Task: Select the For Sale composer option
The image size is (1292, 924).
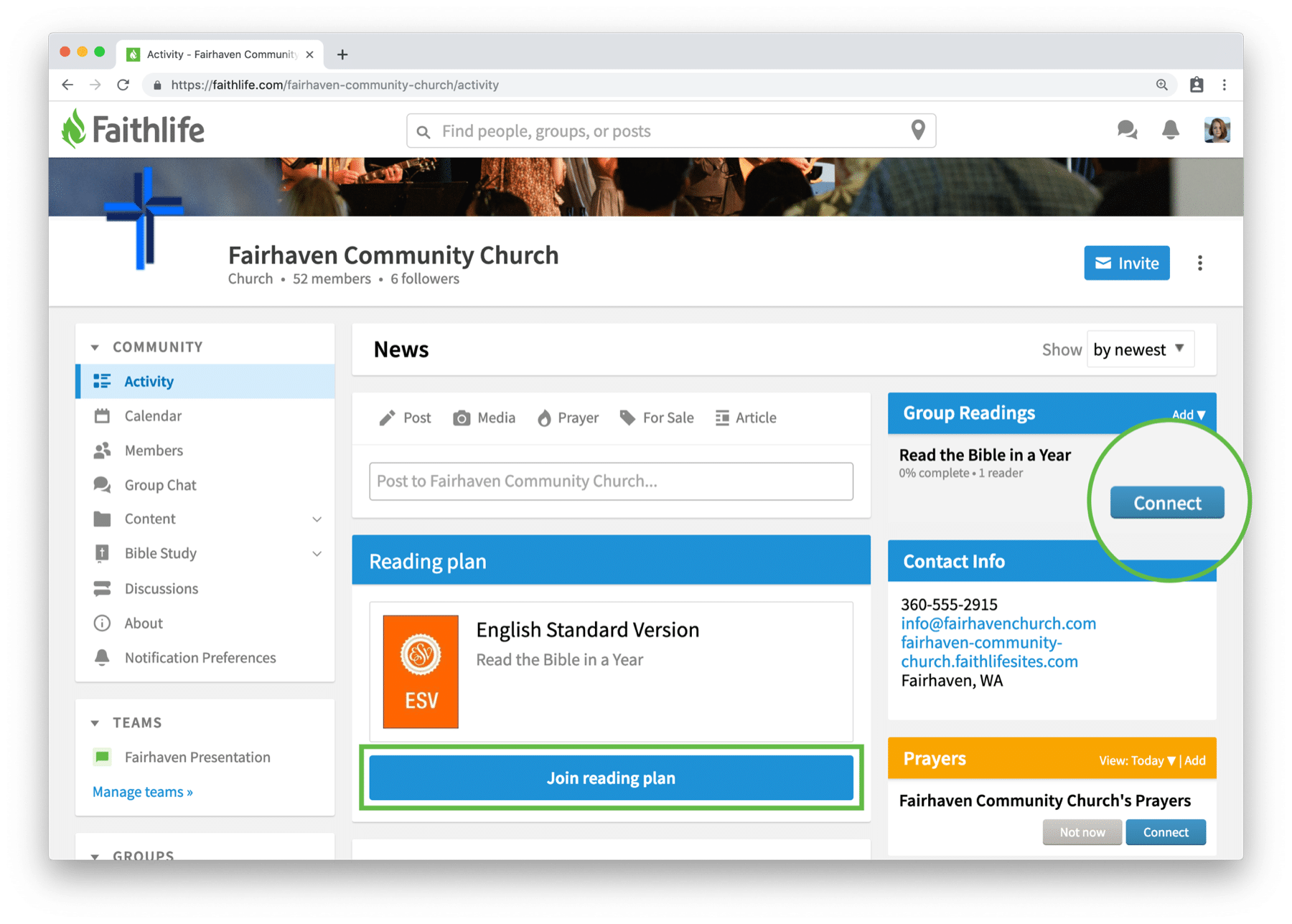Action: 657,418
